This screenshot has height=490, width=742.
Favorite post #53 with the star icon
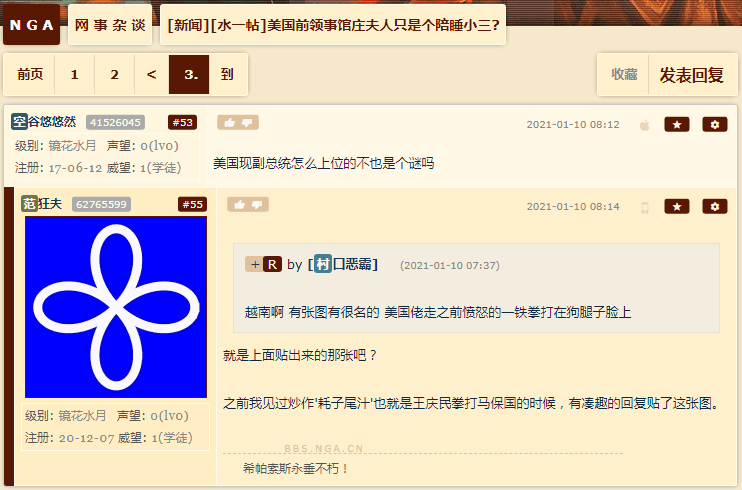click(x=677, y=125)
